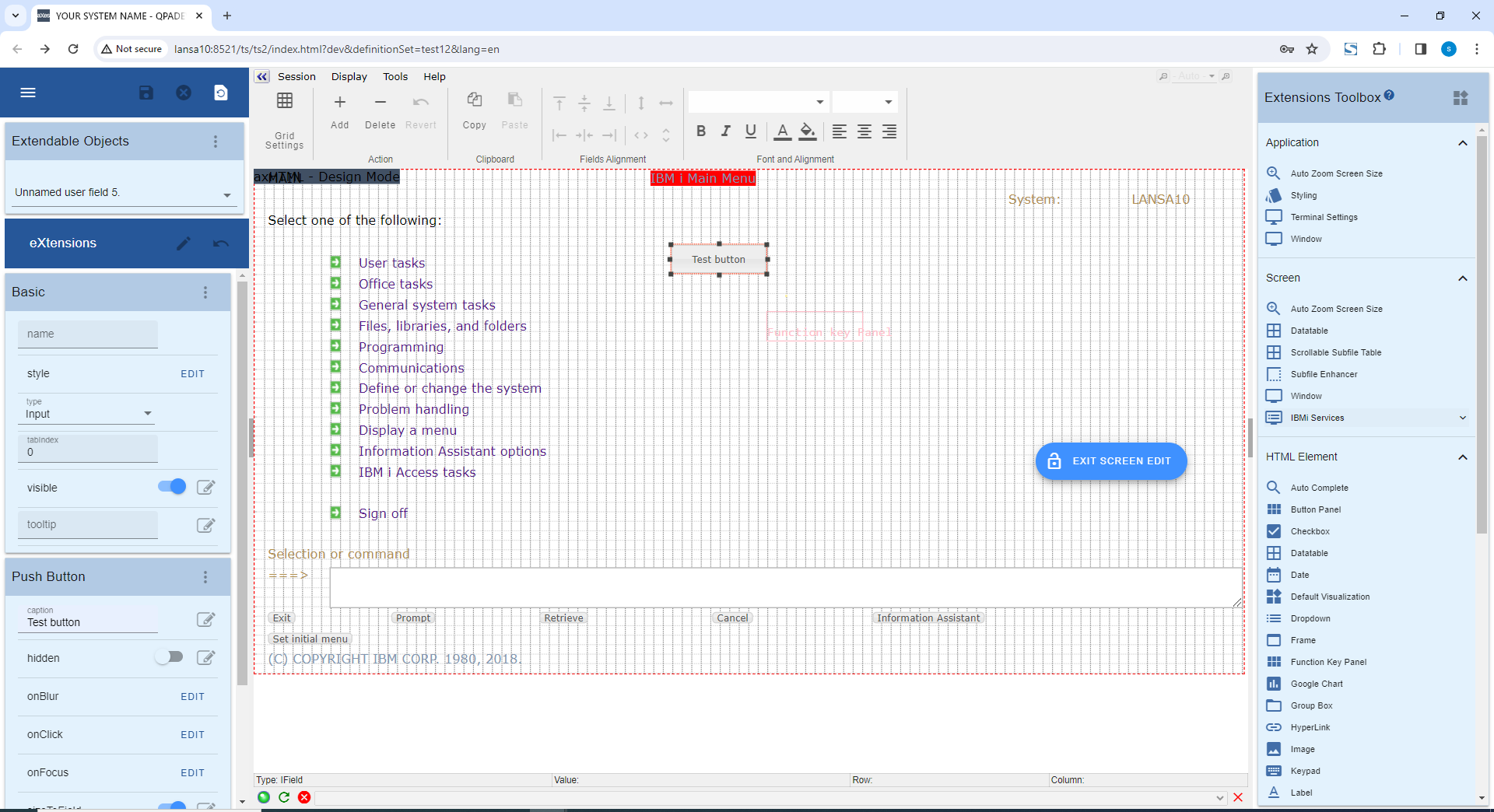Click the Exit Screen Edit button
The height and width of the screenshot is (812, 1494).
[1110, 461]
